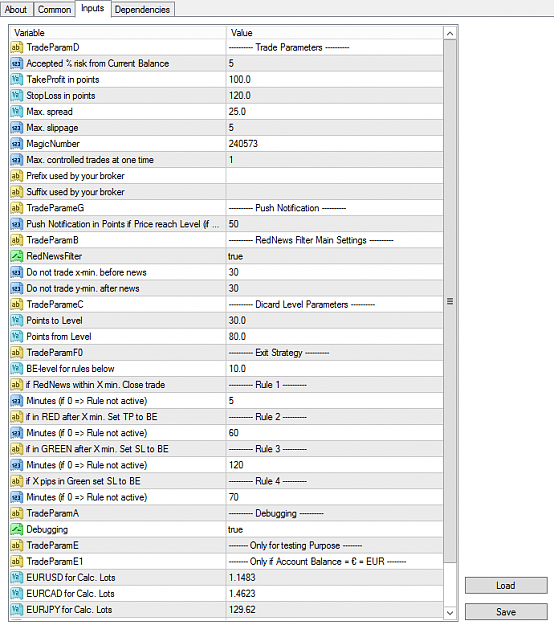
Task: Switch to the Common tab
Action: (54, 9)
